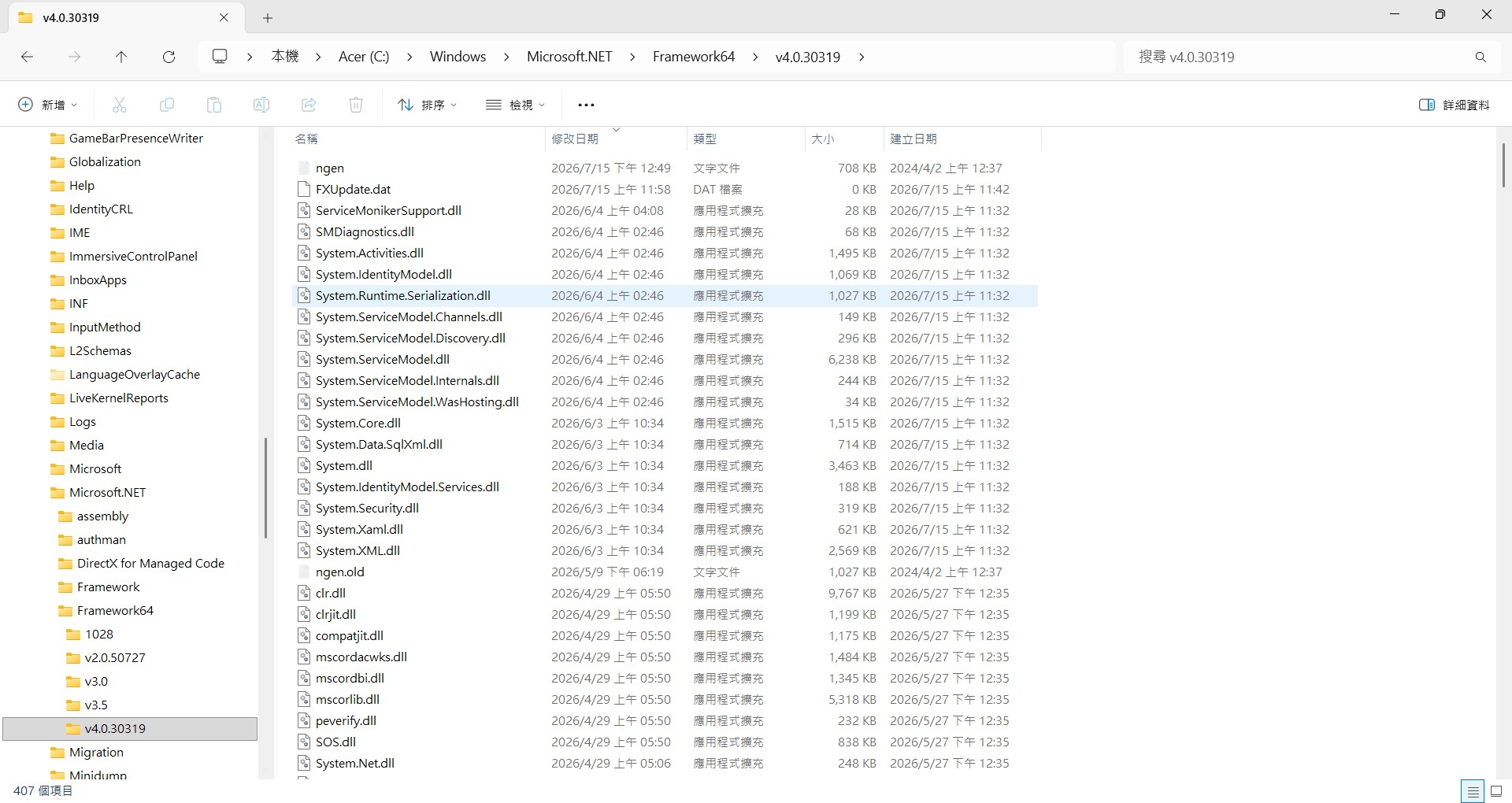Go up one folder level
This screenshot has height=803, width=1512.
point(121,57)
